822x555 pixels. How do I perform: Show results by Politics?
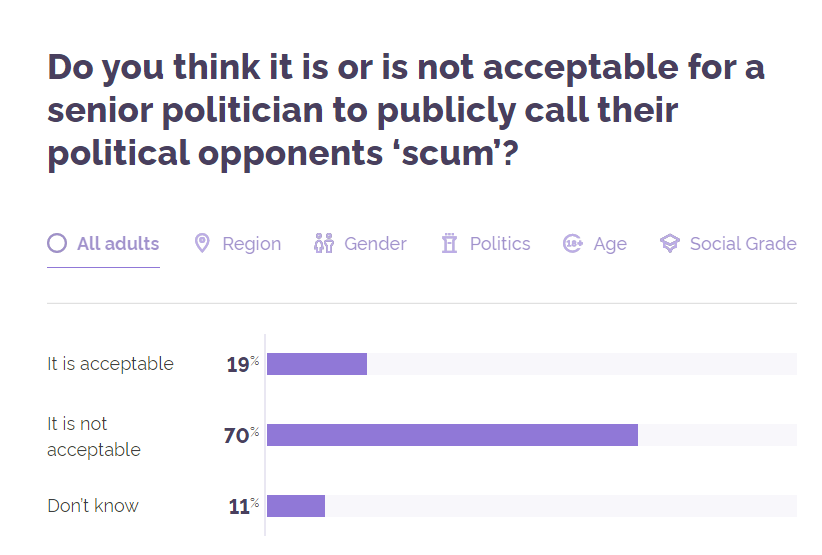pyautogui.click(x=500, y=243)
